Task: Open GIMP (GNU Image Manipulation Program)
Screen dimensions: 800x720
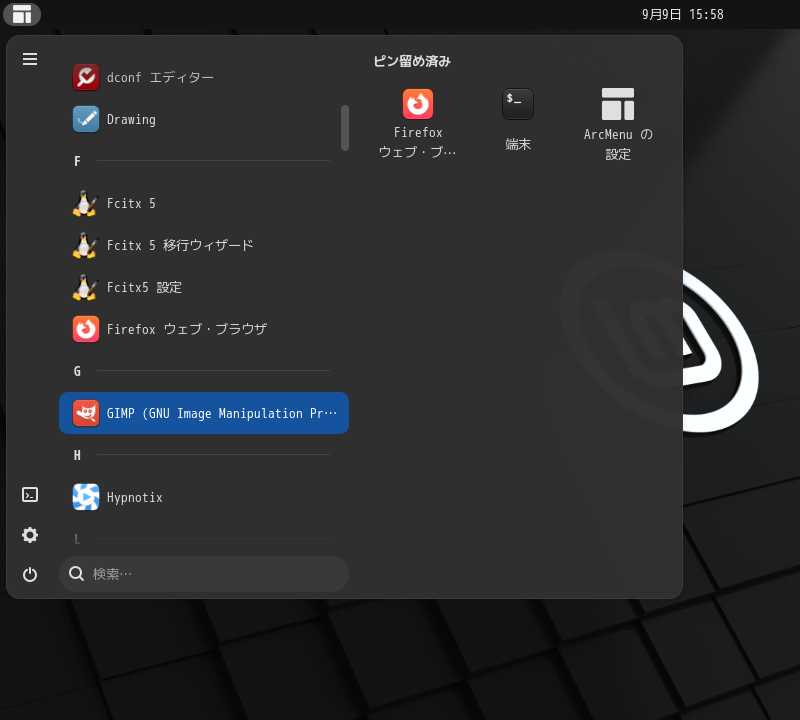Action: point(204,413)
